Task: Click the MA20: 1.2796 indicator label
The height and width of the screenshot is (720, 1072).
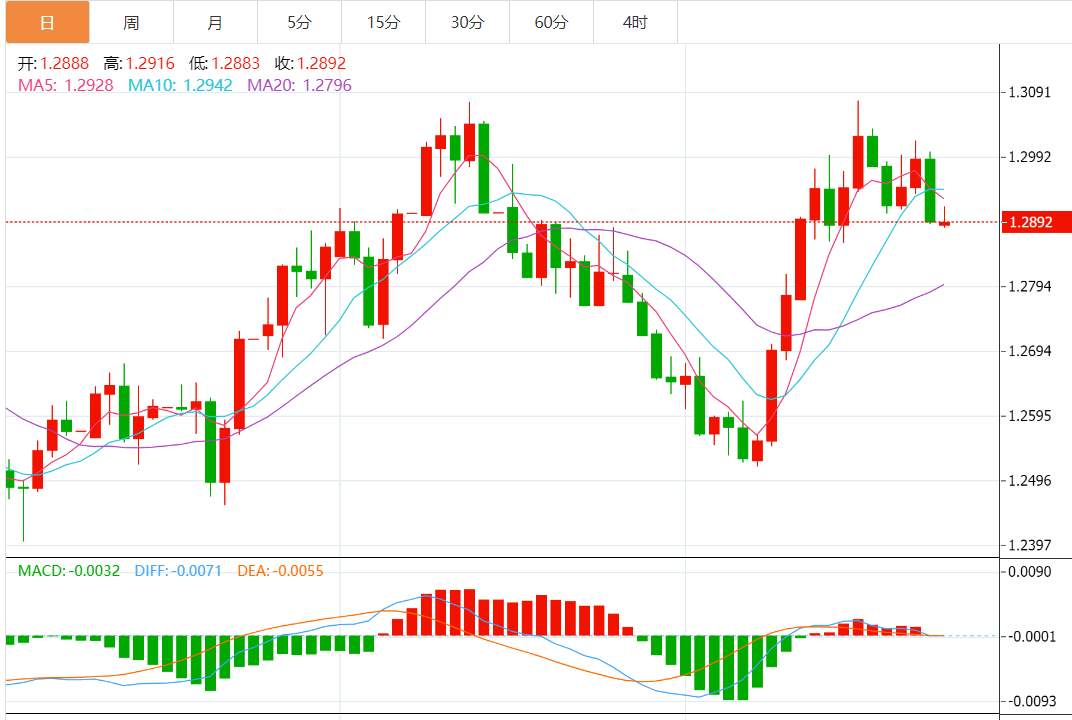Action: tap(299, 85)
